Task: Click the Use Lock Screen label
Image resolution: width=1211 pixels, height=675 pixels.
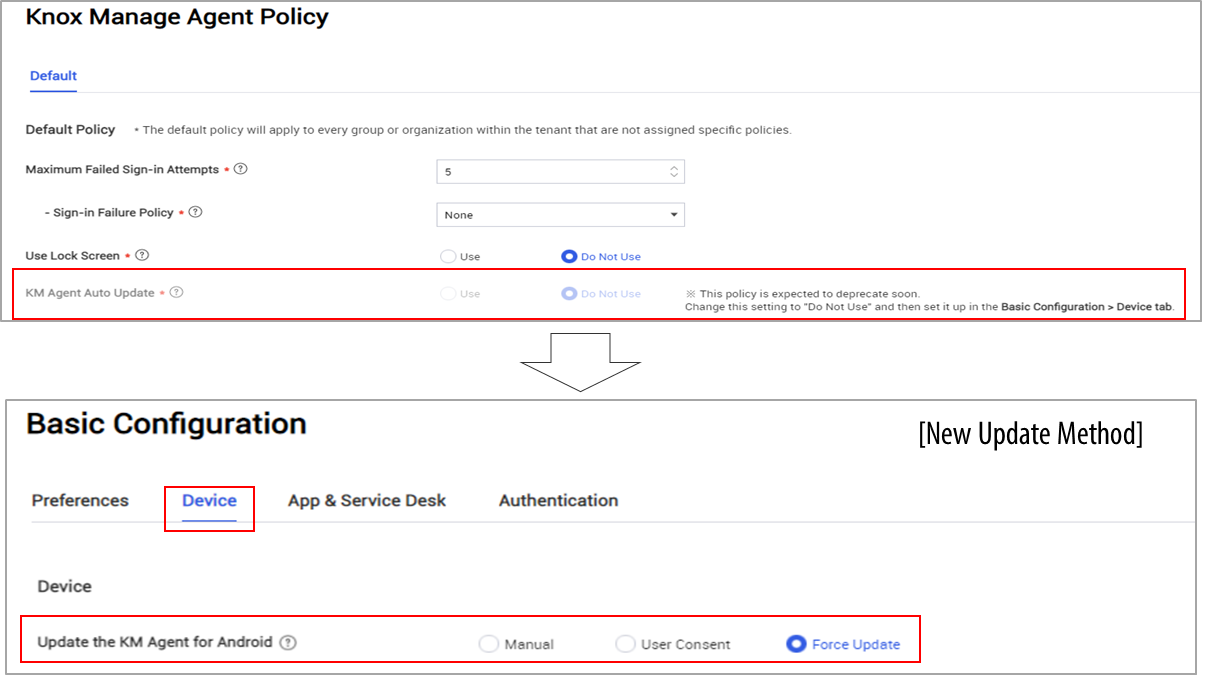Action: tap(72, 255)
